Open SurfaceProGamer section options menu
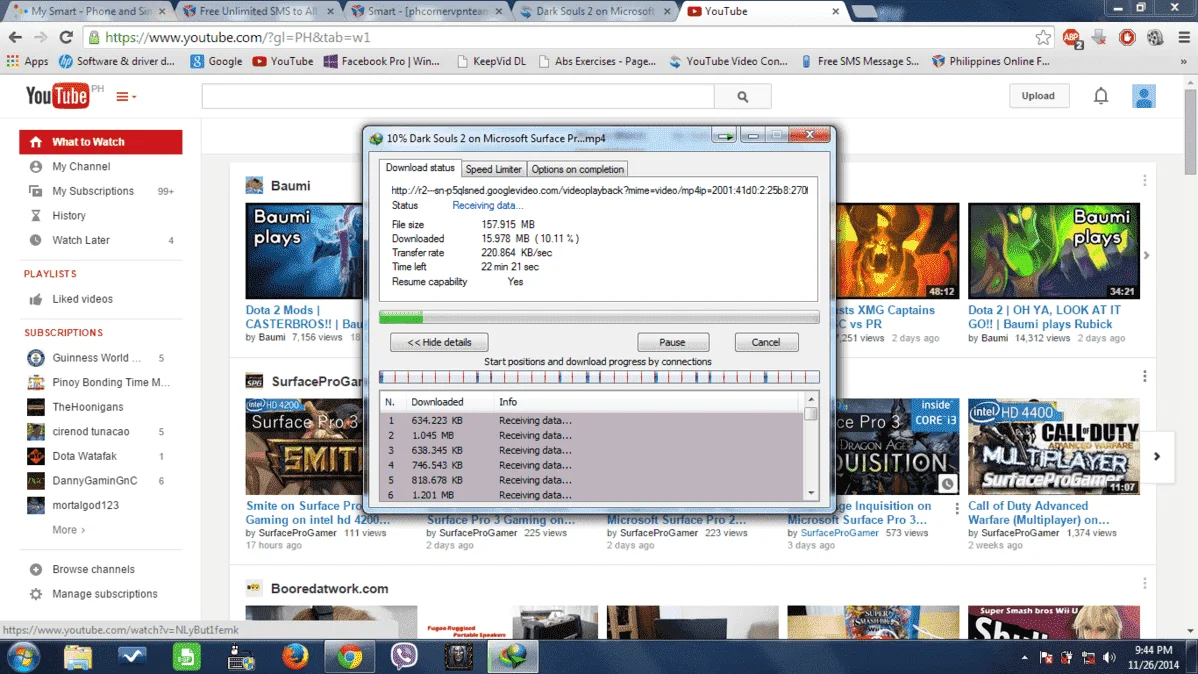1198x674 pixels. pos(1145,376)
